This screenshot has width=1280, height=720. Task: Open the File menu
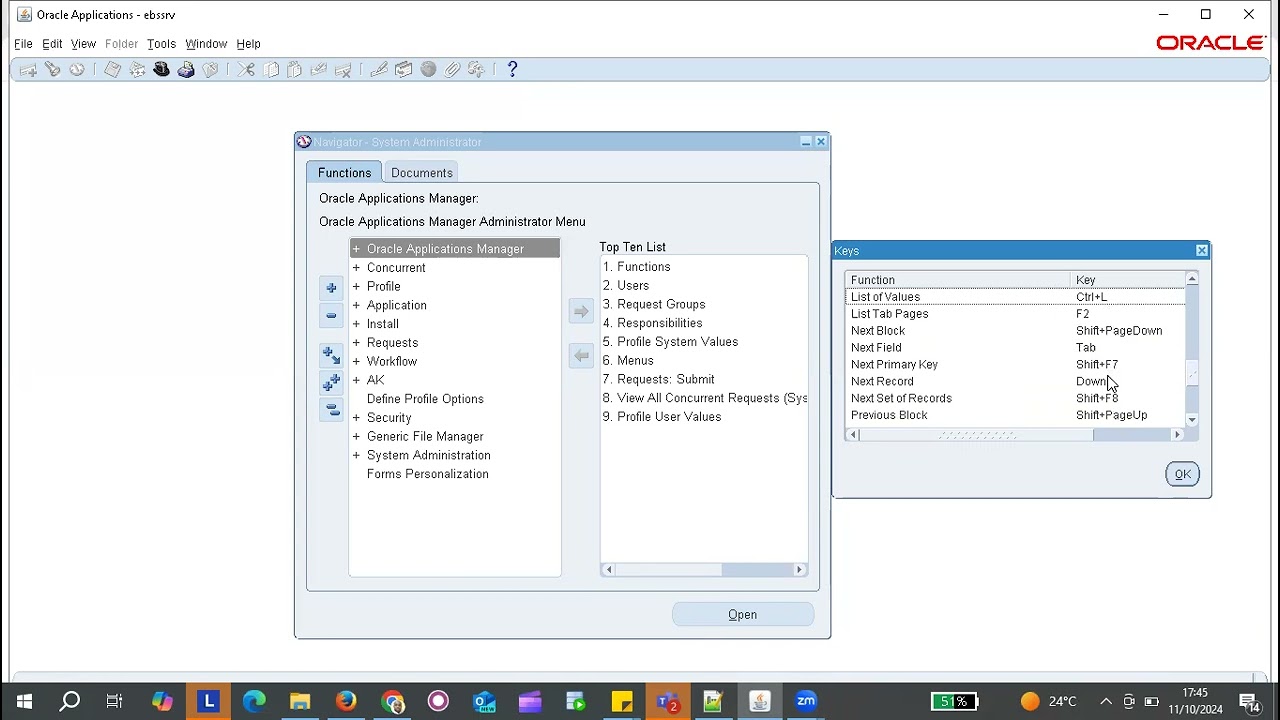point(23,44)
